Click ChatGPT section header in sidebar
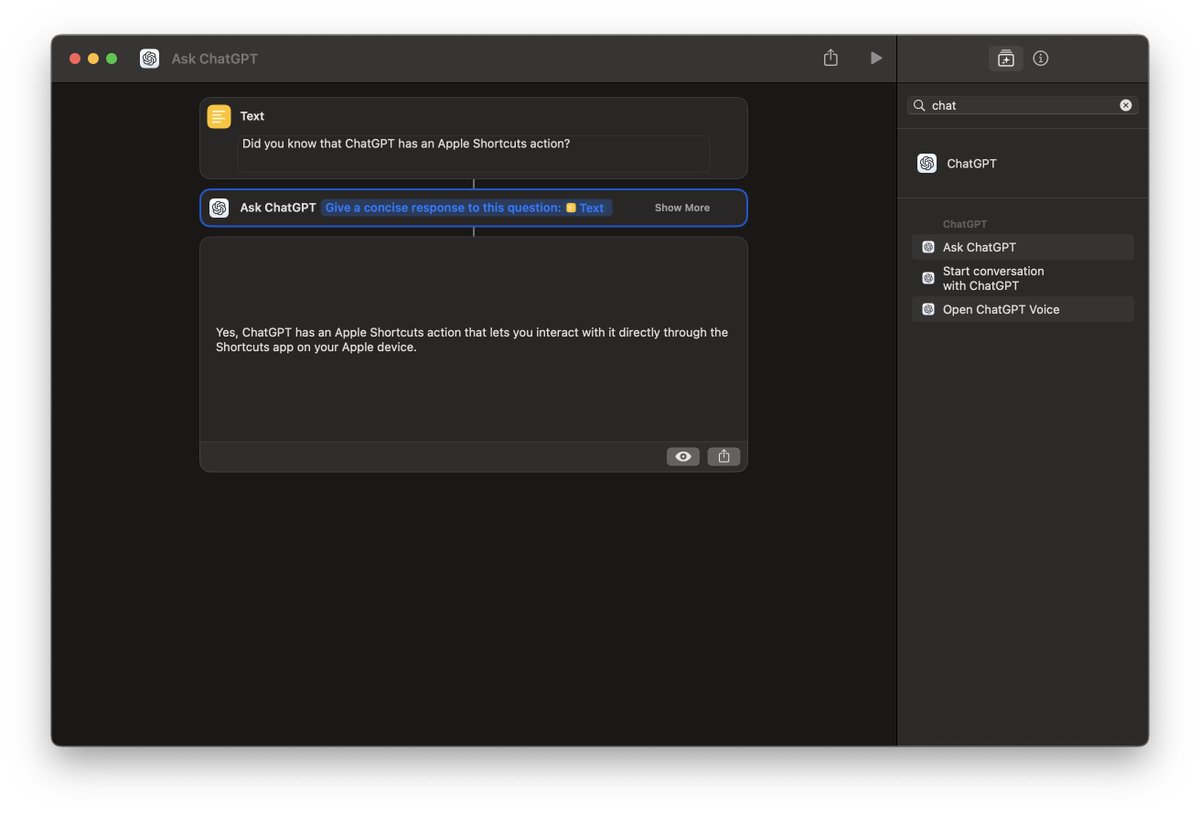1200x814 pixels. (x=964, y=224)
